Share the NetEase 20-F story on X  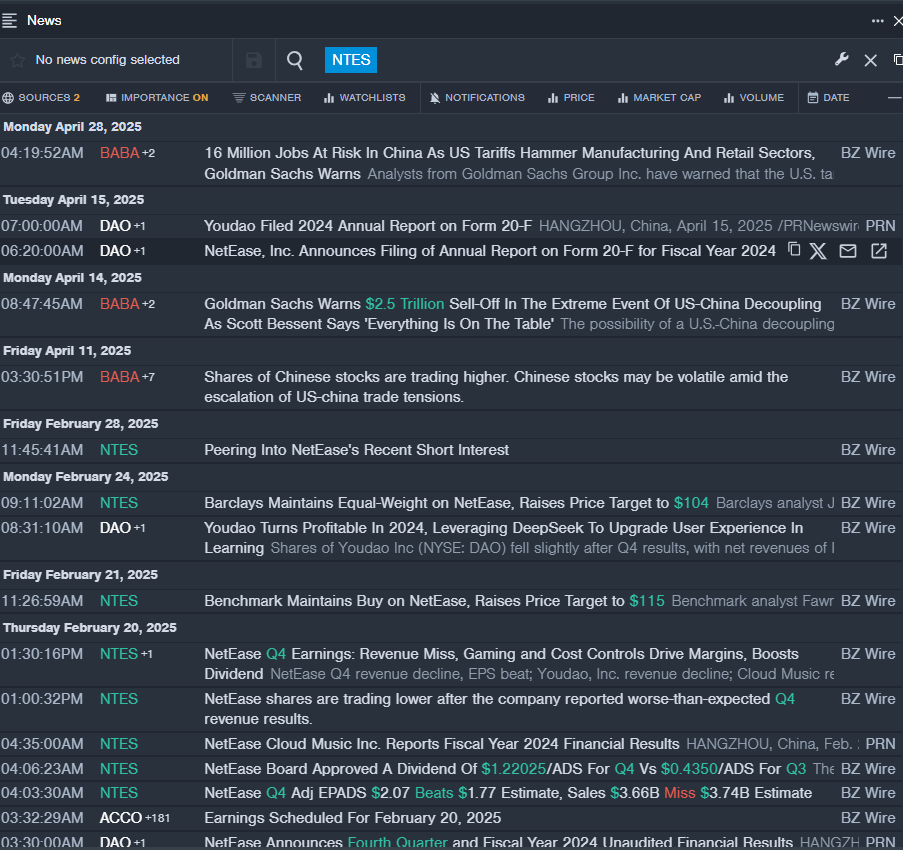click(818, 251)
